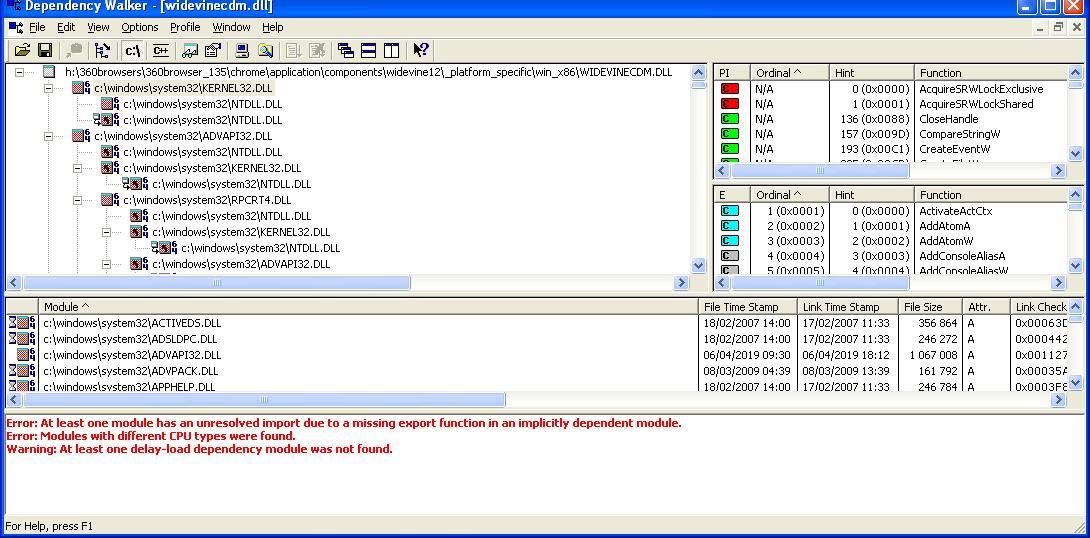1090x538 pixels.
Task: Click Tile Horizontally toolbar icon
Action: [x=368, y=50]
